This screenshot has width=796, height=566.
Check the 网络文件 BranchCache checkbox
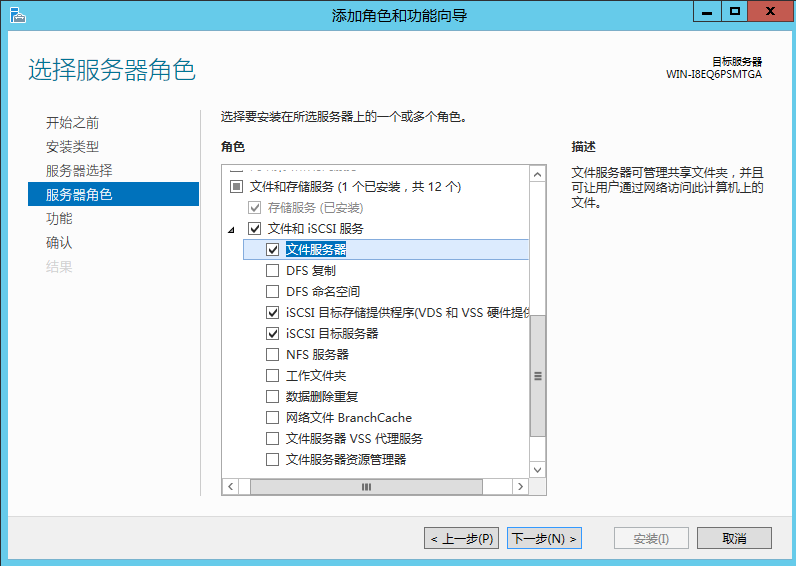273,417
